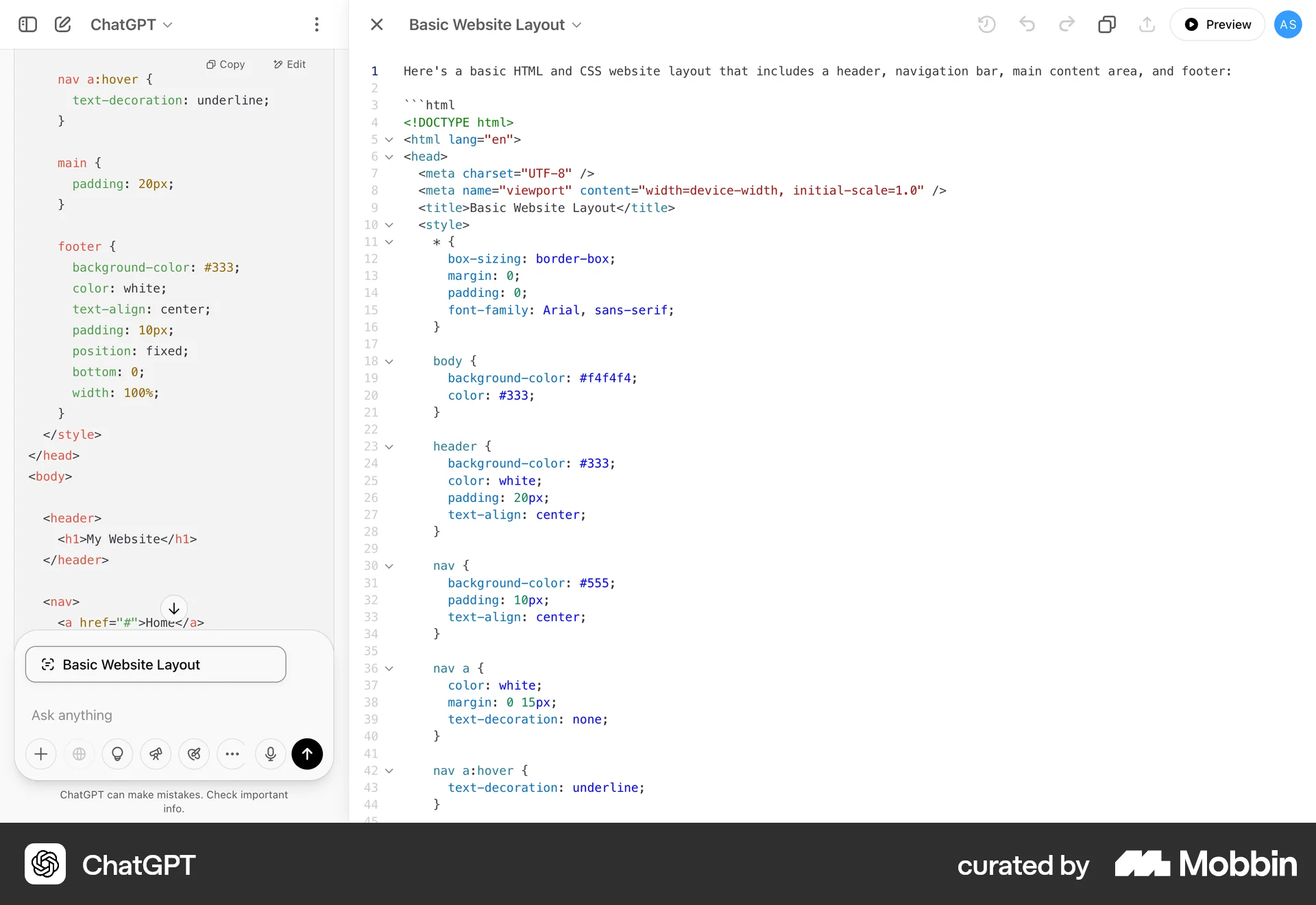Click the Ask anything input field
The height and width of the screenshot is (905, 1316).
pyautogui.click(x=137, y=715)
